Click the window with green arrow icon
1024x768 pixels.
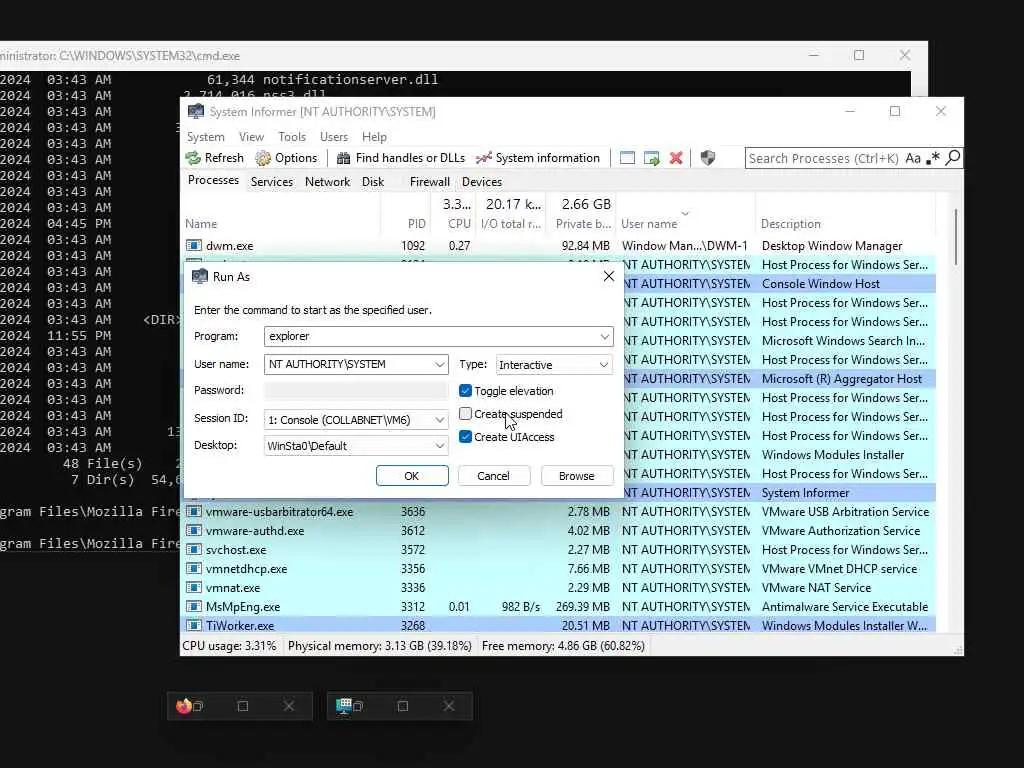point(651,158)
